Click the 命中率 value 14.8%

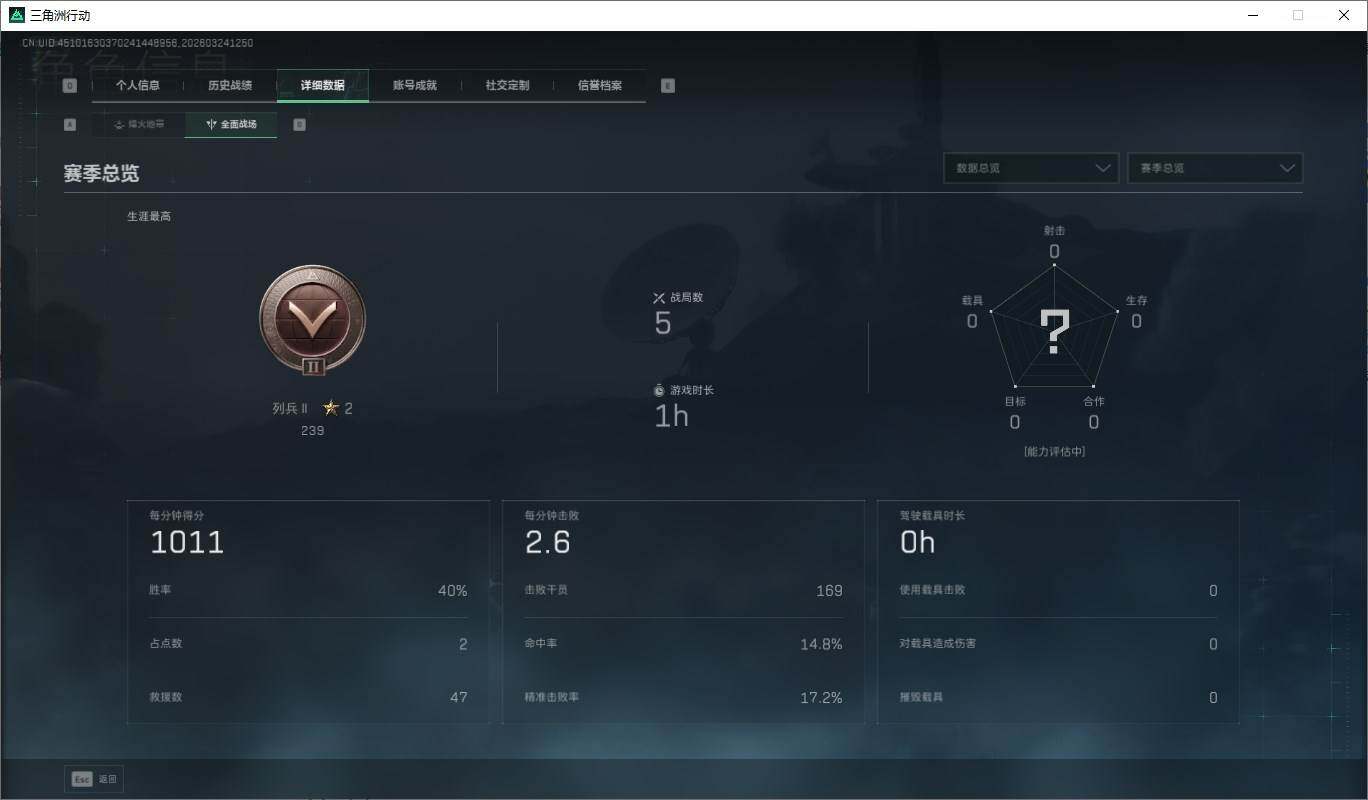822,645
